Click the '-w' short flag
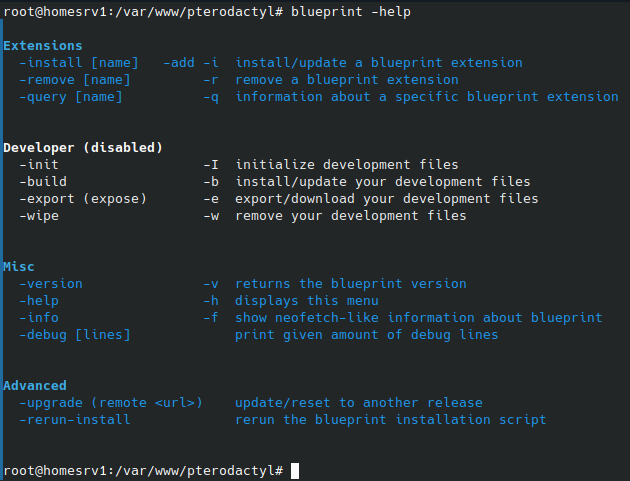630x481 pixels. [211, 216]
